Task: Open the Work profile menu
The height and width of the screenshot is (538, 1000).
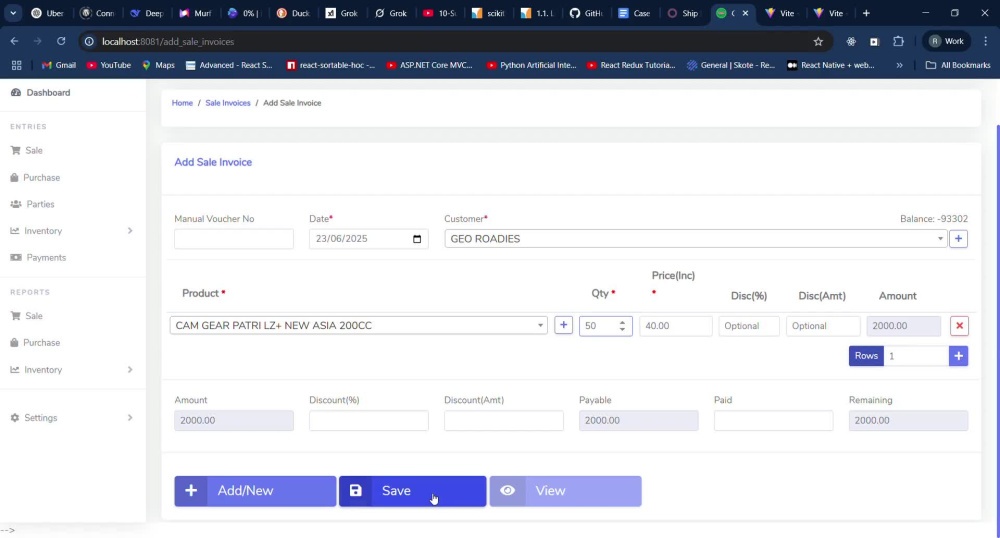Action: [947, 41]
